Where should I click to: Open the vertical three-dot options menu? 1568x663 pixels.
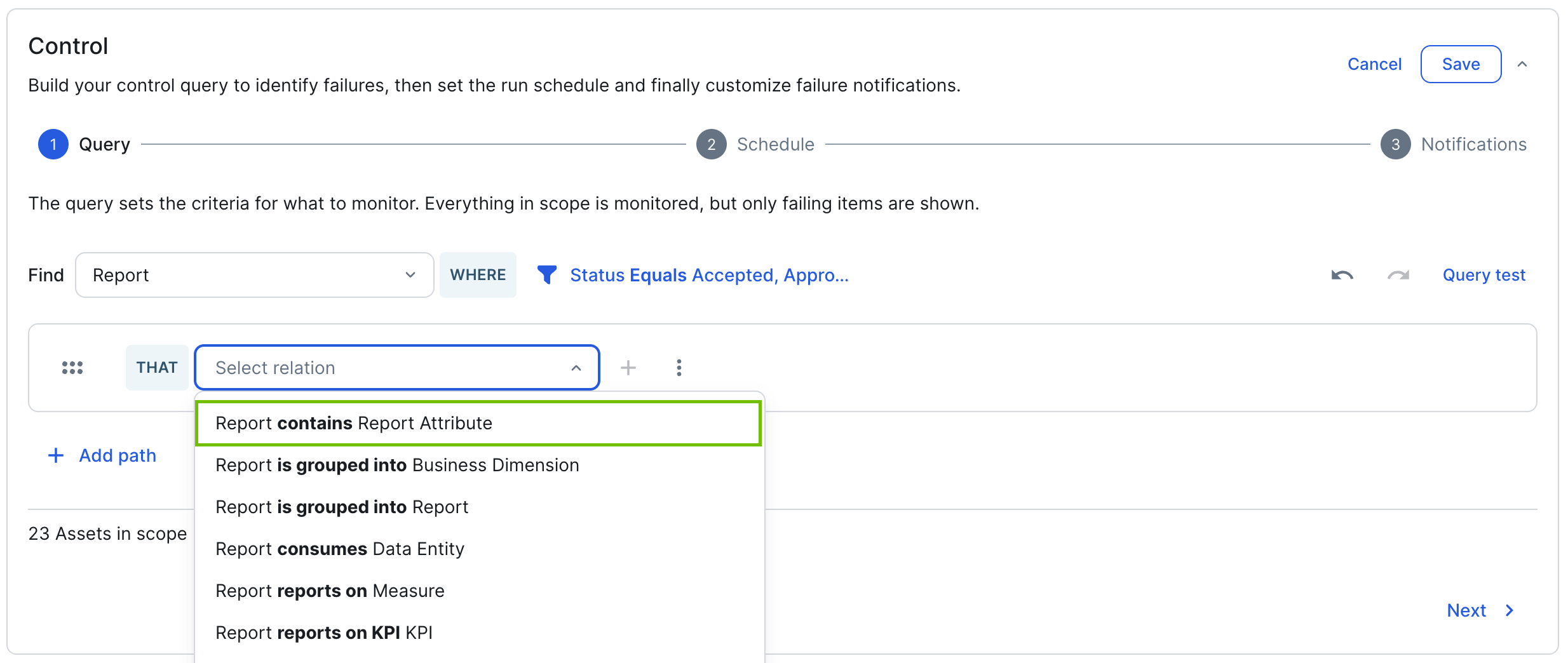679,368
